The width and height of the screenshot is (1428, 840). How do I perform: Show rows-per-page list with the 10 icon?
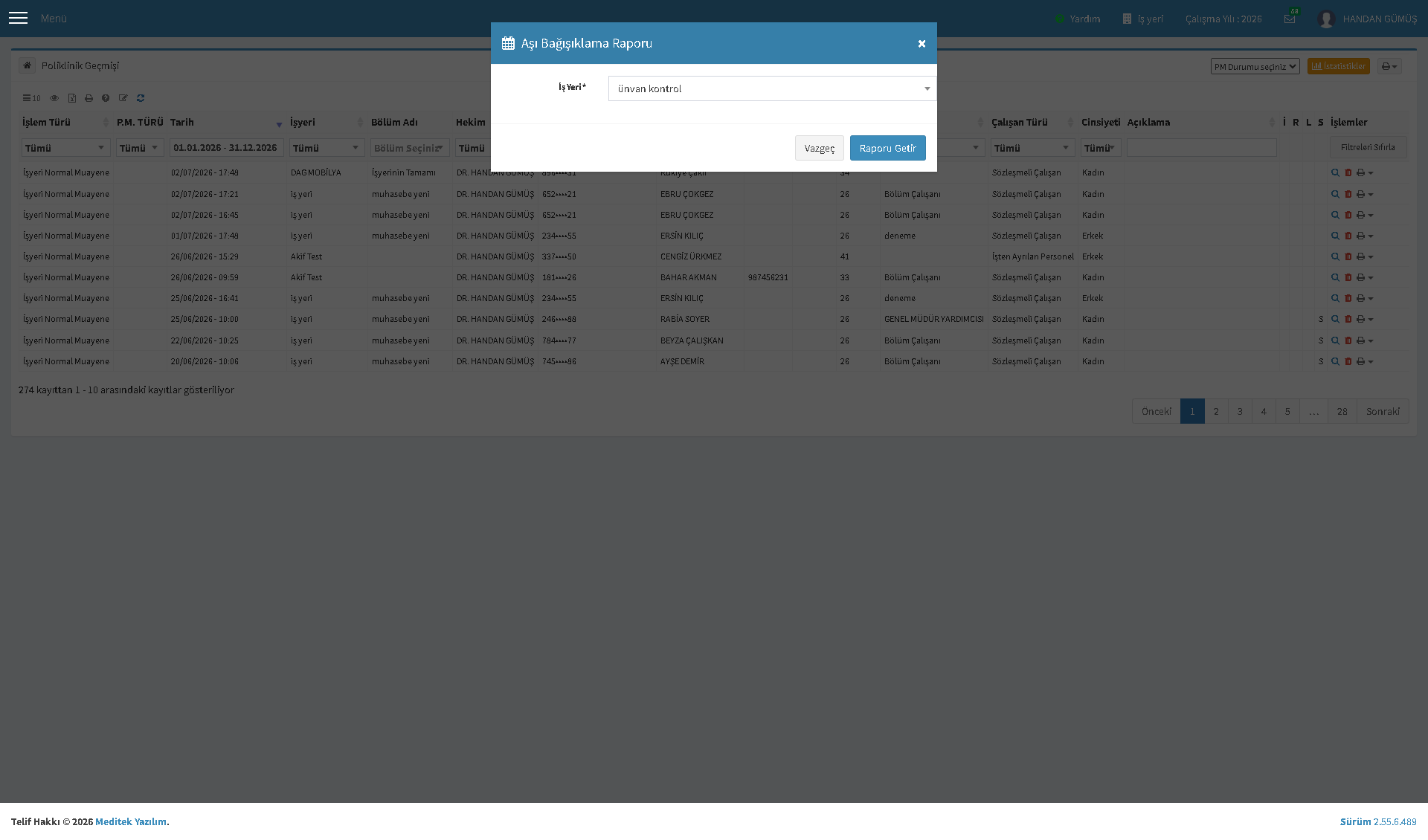pyautogui.click(x=31, y=98)
